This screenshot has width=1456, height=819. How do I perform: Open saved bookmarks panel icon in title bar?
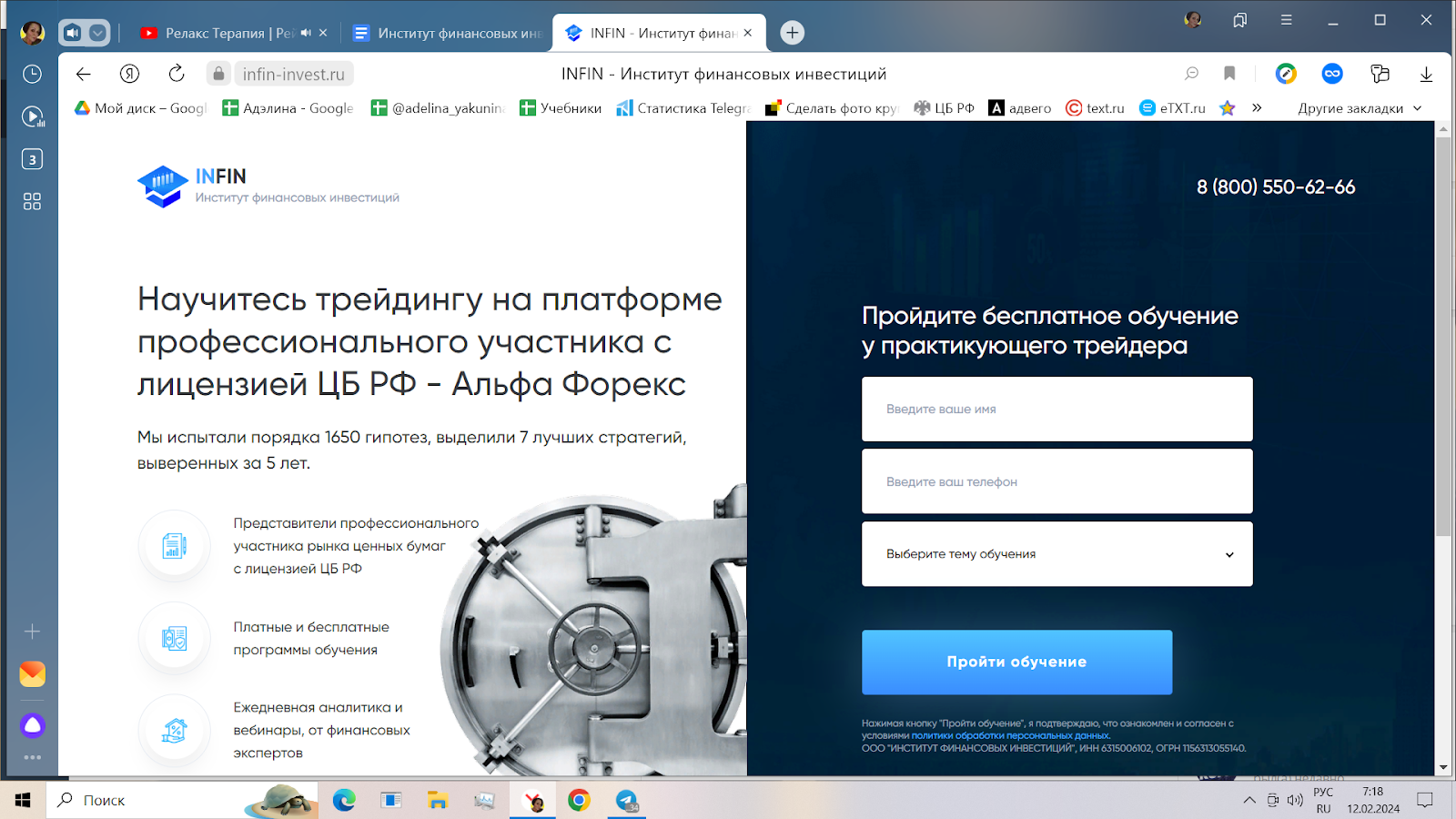tap(1239, 20)
